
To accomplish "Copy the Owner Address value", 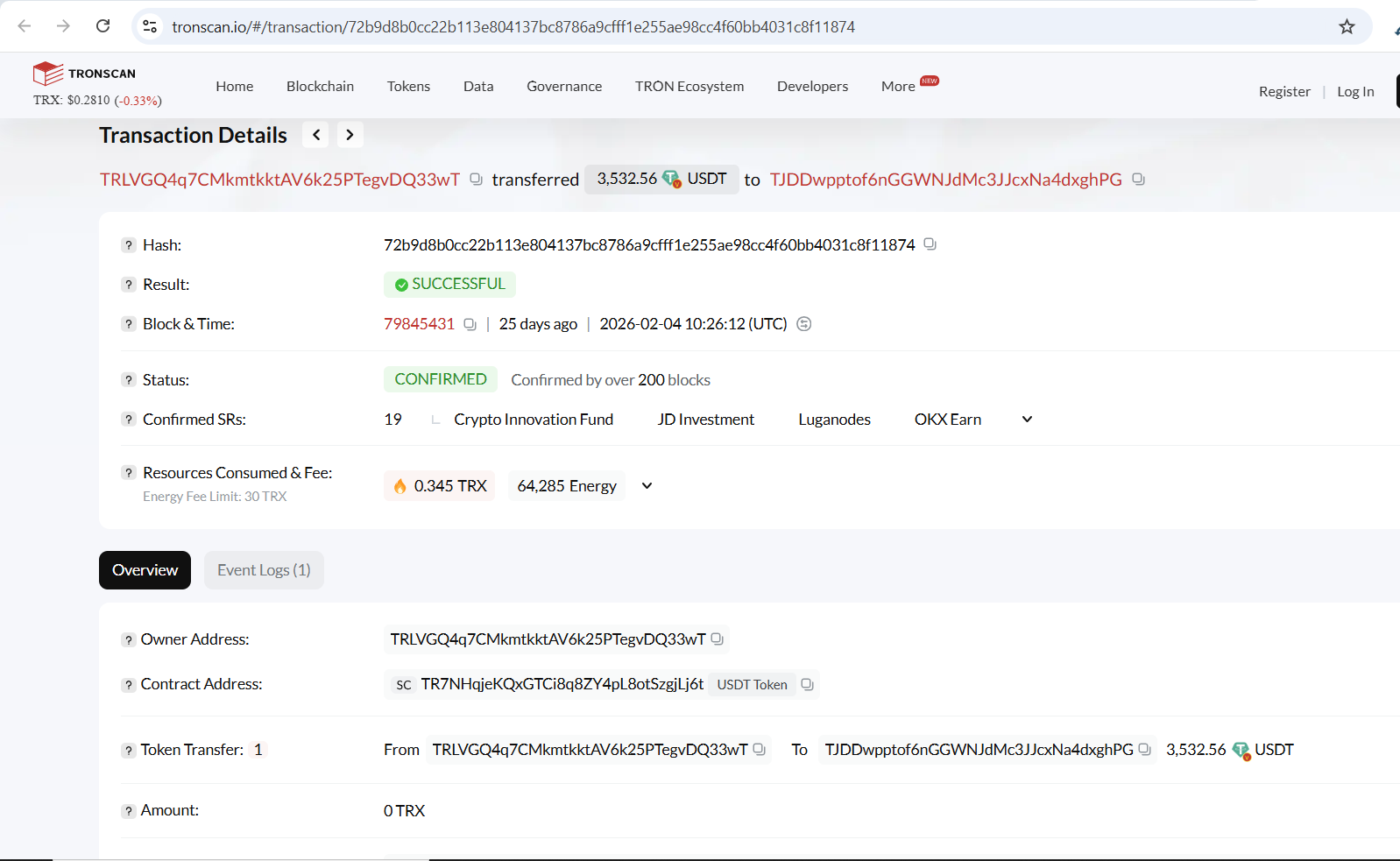I will [x=717, y=639].
